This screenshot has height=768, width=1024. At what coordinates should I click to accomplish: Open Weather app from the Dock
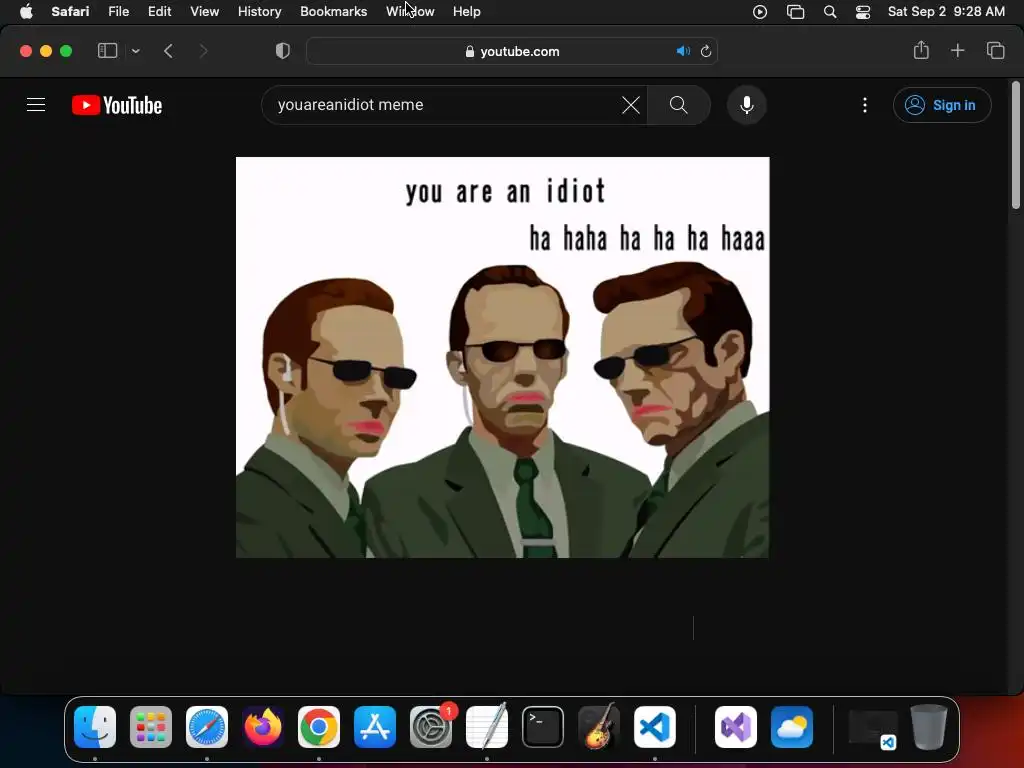792,727
